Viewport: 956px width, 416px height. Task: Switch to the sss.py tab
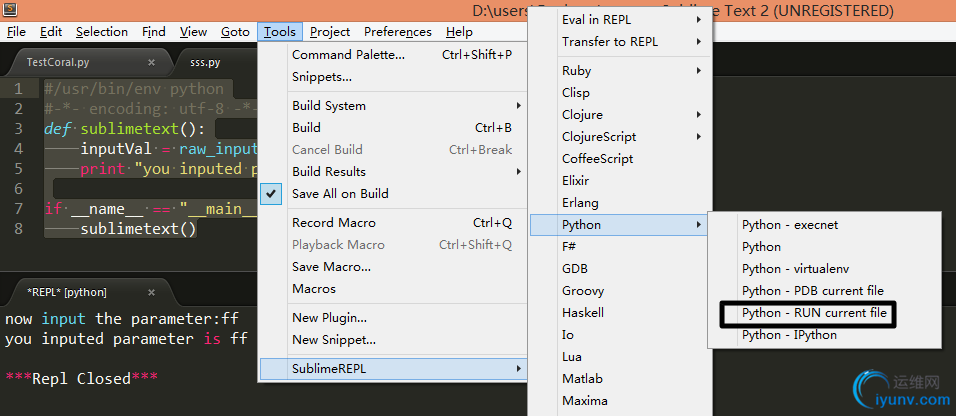pyautogui.click(x=205, y=62)
